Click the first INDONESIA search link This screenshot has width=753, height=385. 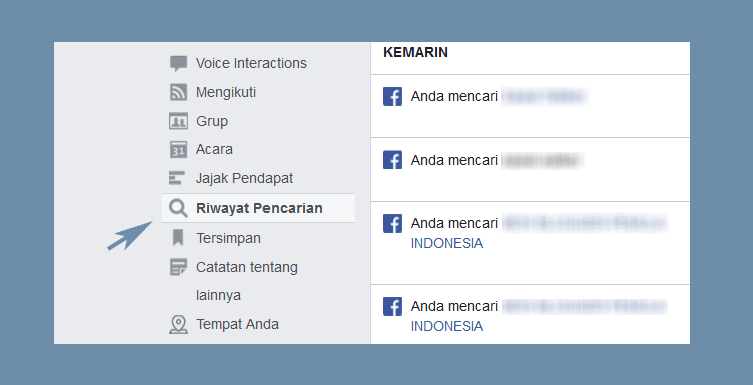tap(447, 243)
